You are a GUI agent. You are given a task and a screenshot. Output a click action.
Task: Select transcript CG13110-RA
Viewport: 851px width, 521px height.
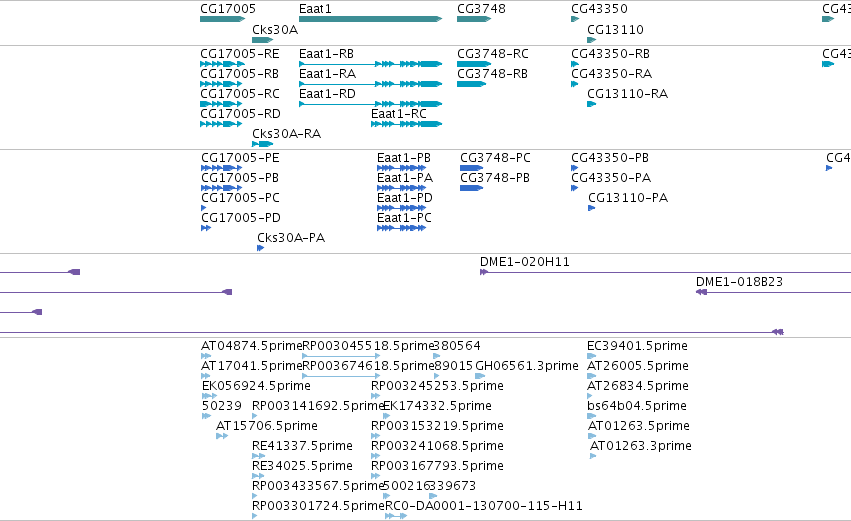coord(627,94)
